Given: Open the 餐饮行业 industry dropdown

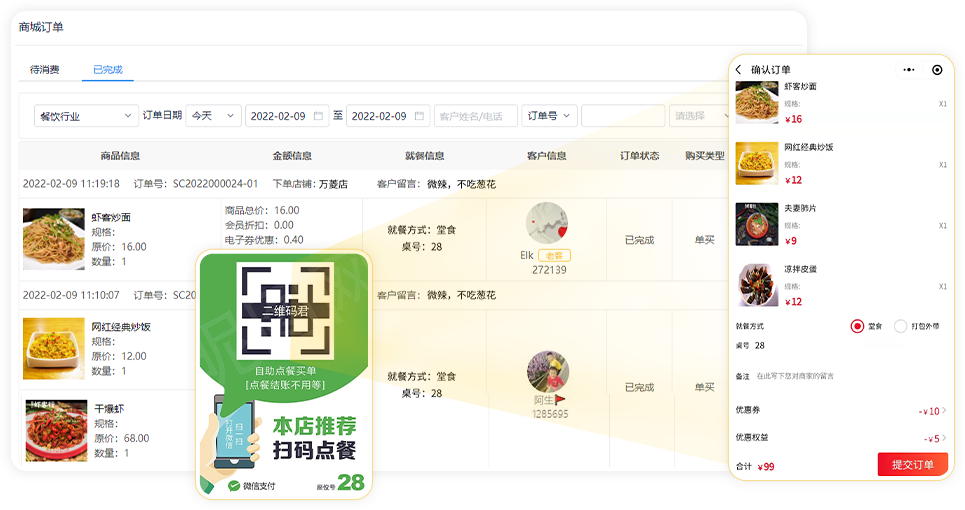Looking at the screenshot, I should pyautogui.click(x=86, y=116).
